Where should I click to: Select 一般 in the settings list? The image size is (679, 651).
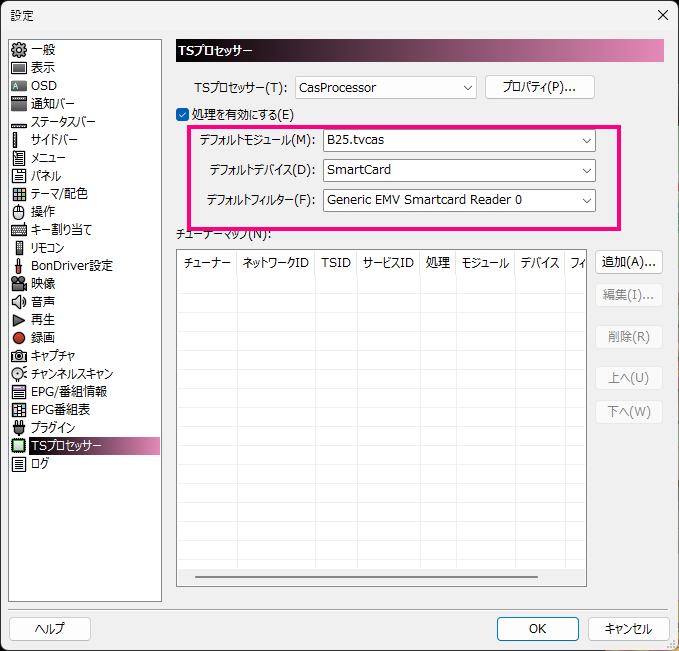pyautogui.click(x=43, y=50)
